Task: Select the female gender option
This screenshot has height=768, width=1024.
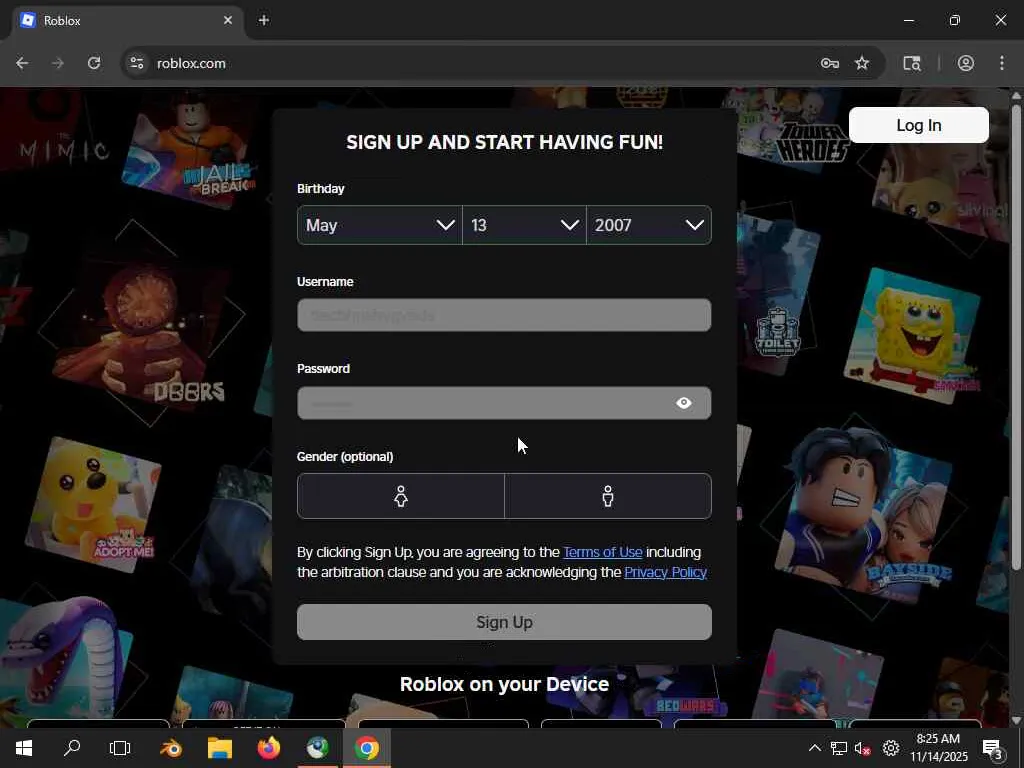Action: click(x=401, y=496)
